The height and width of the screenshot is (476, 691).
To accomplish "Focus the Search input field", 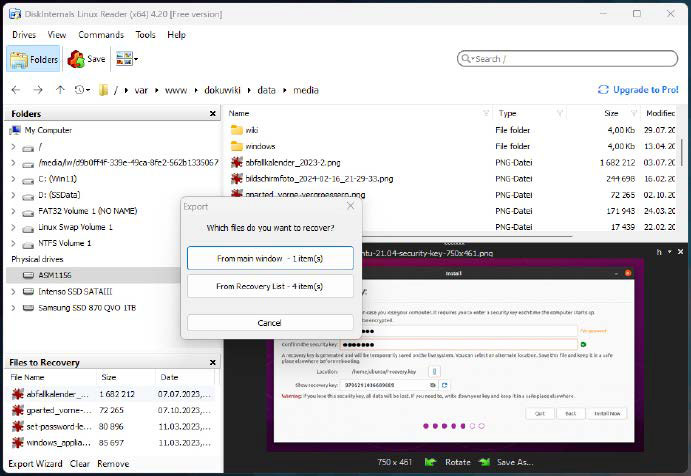I will point(568,59).
